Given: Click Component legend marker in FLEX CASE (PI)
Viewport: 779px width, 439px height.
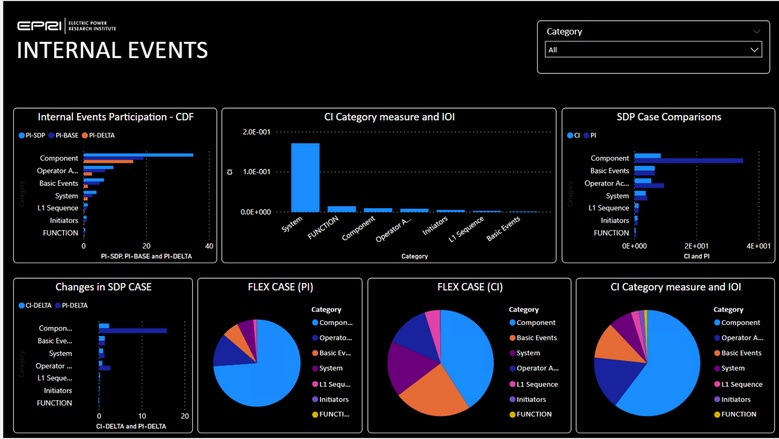Looking at the screenshot, I should 315,323.
